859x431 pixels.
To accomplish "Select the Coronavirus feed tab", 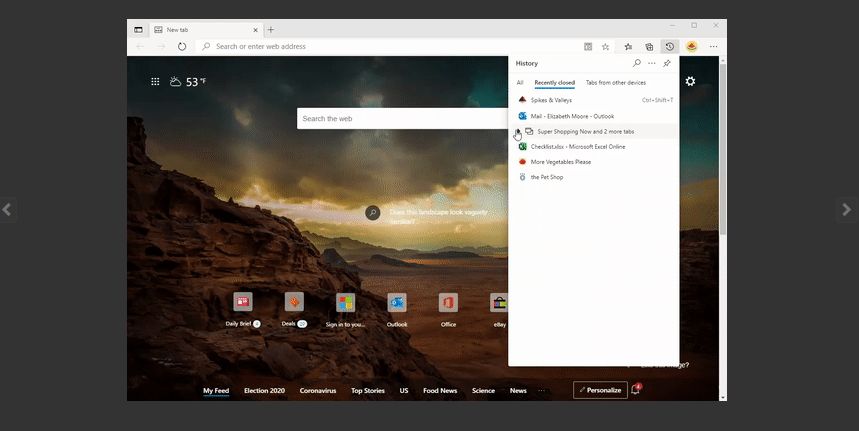I will pos(318,390).
